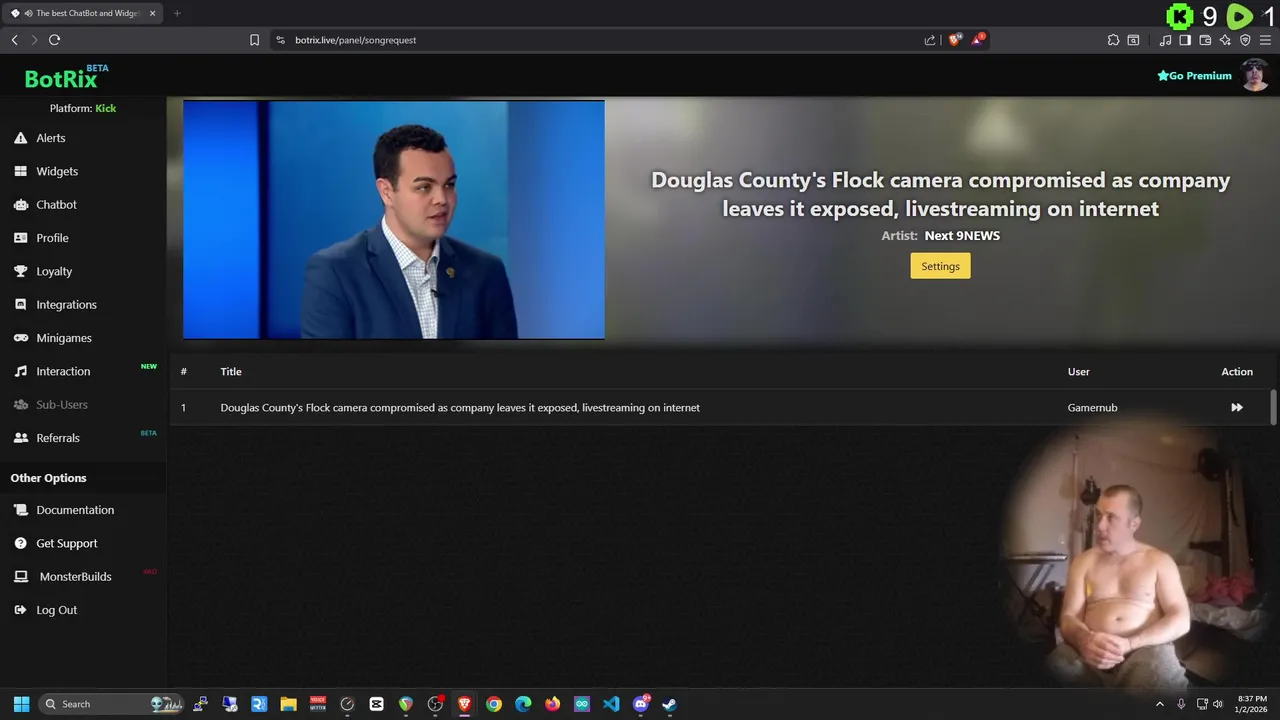This screenshot has width=1280, height=720.
Task: Click the now-playing video thumbnail
Action: [x=394, y=220]
